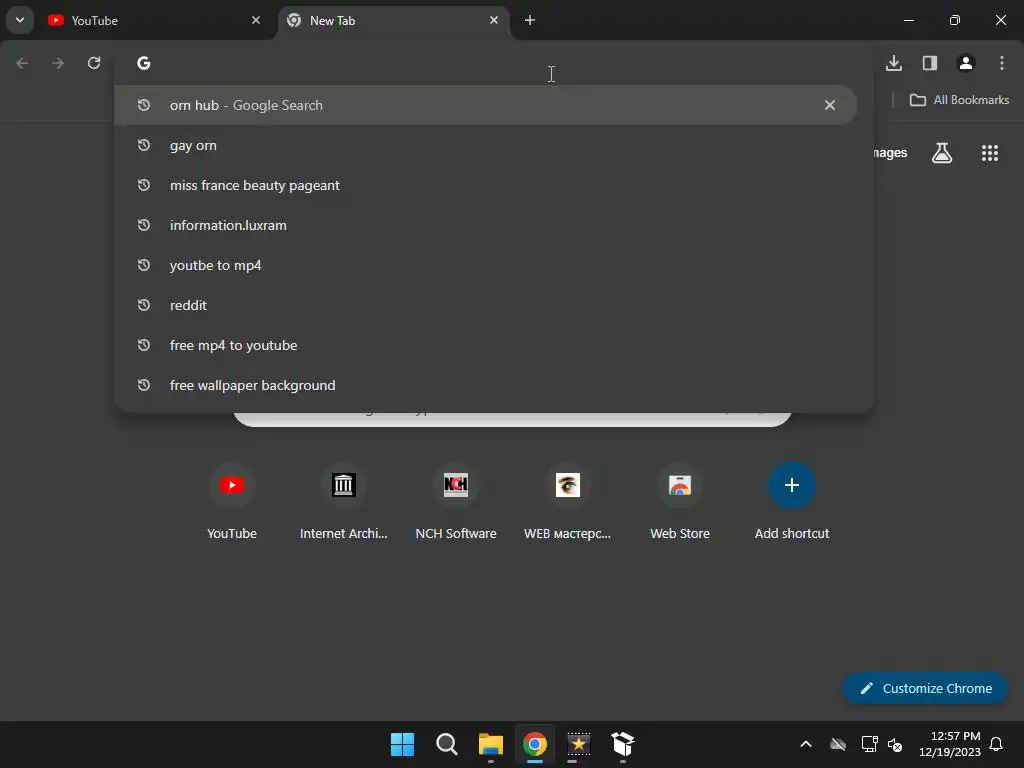Click history clock icon beside 'reddit'

(x=144, y=305)
